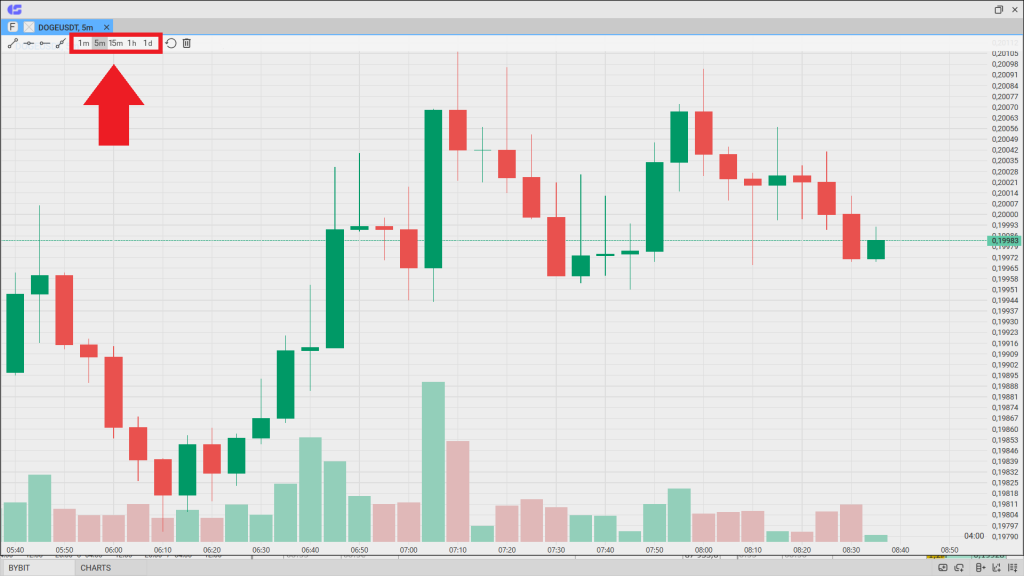Click the large green candle before 07:10
Viewport: 1024px width, 576px height.
point(433,189)
